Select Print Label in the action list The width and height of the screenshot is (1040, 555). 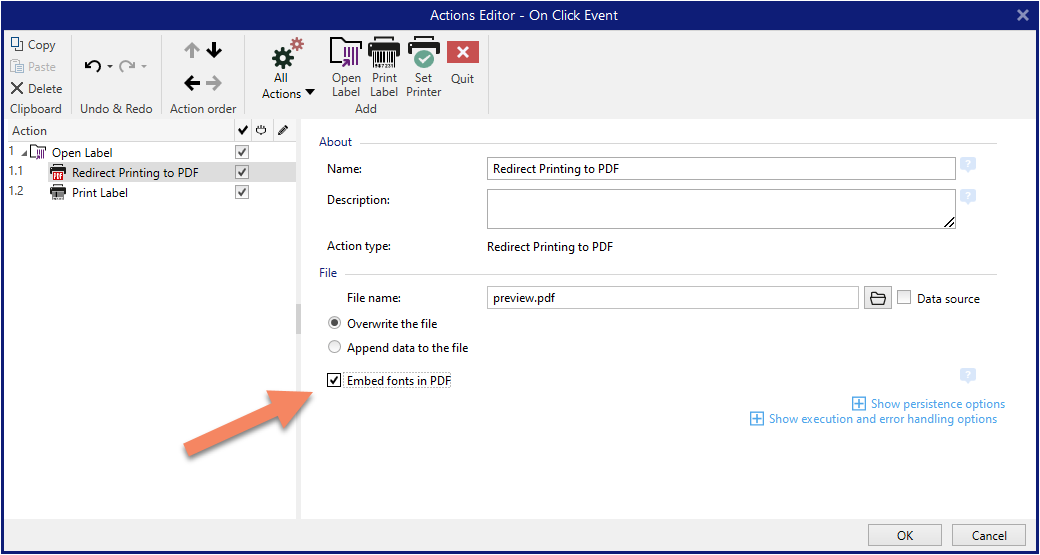(99, 193)
